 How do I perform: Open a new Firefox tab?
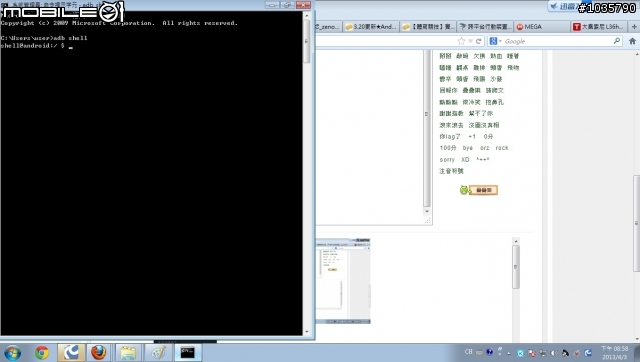point(634,27)
